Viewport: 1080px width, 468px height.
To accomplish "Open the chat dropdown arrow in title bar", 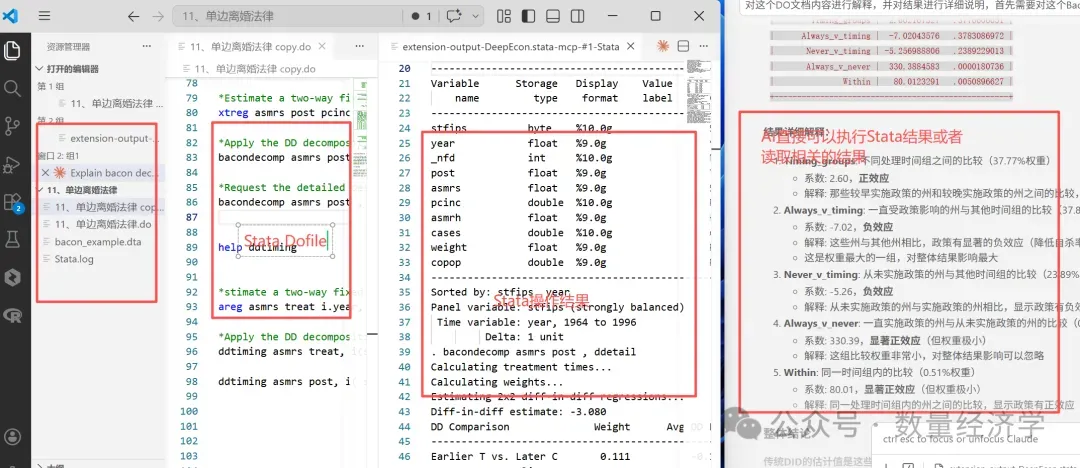I will coord(477,16).
